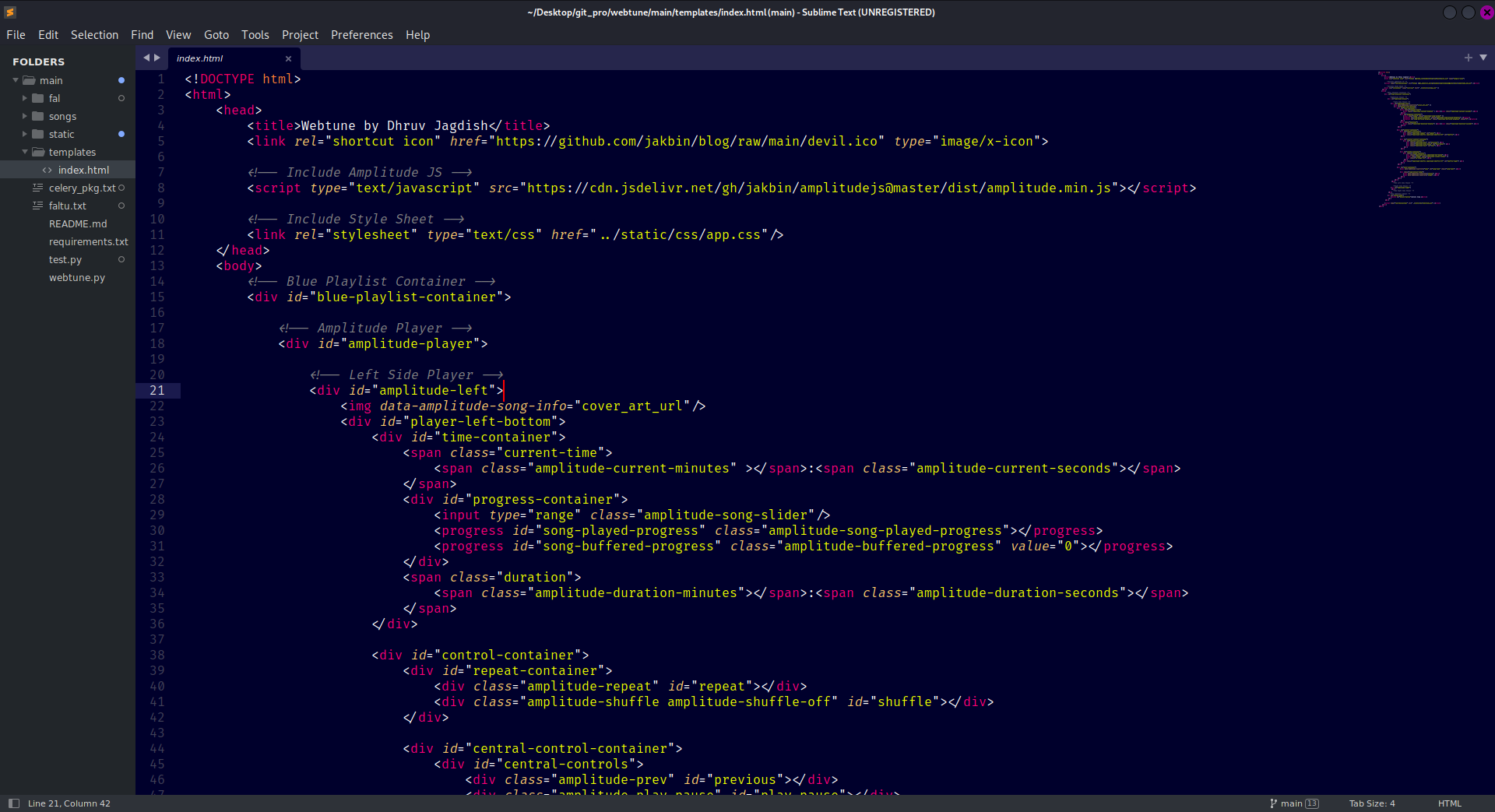The image size is (1495, 812).
Task: Click the faltu.txt file icon
Action: point(37,206)
